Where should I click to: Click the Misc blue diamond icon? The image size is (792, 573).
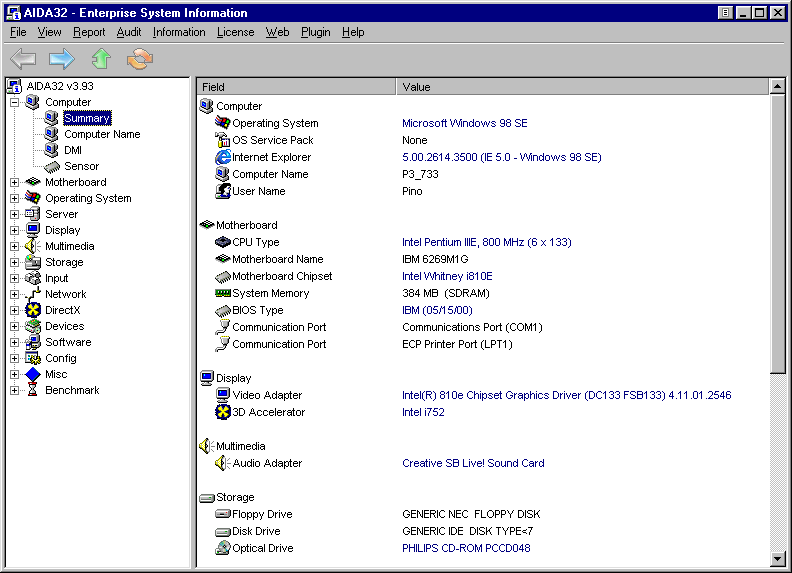click(33, 374)
